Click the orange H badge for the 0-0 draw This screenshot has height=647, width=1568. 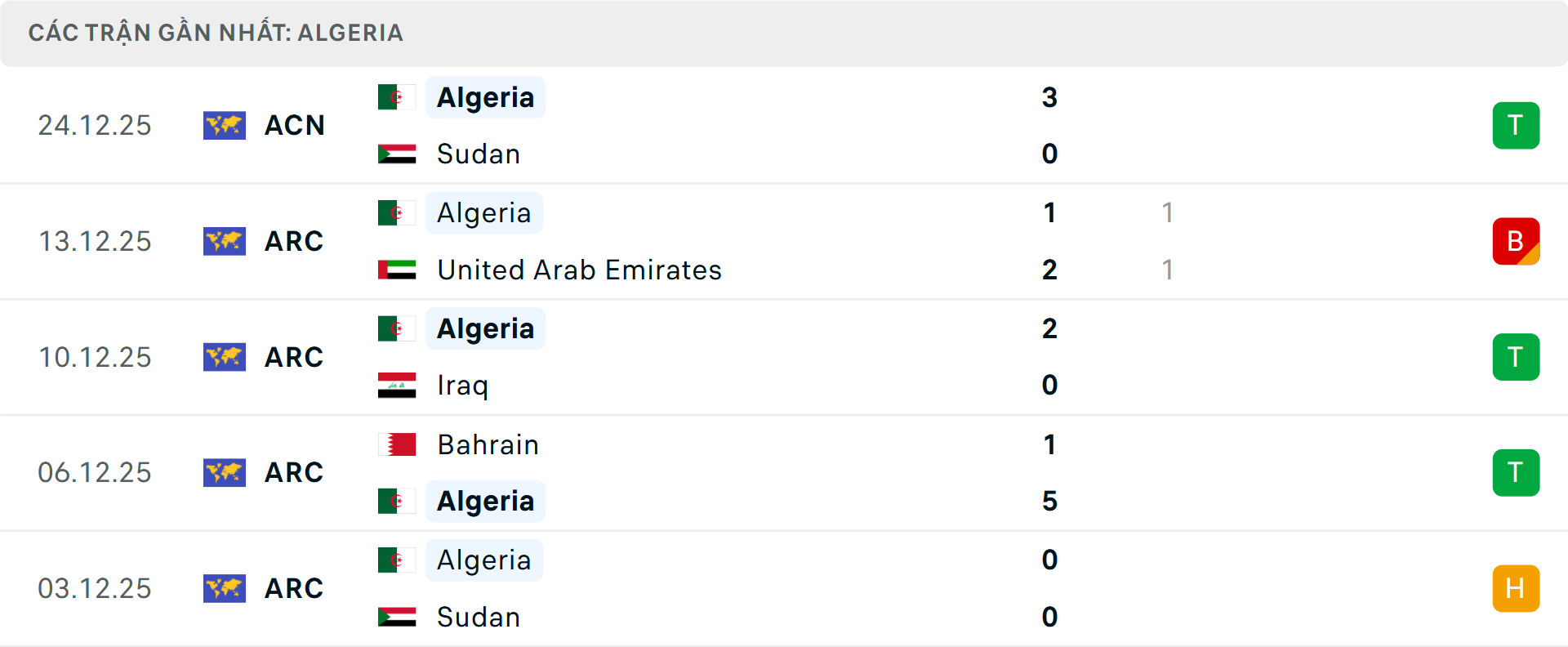click(1516, 588)
